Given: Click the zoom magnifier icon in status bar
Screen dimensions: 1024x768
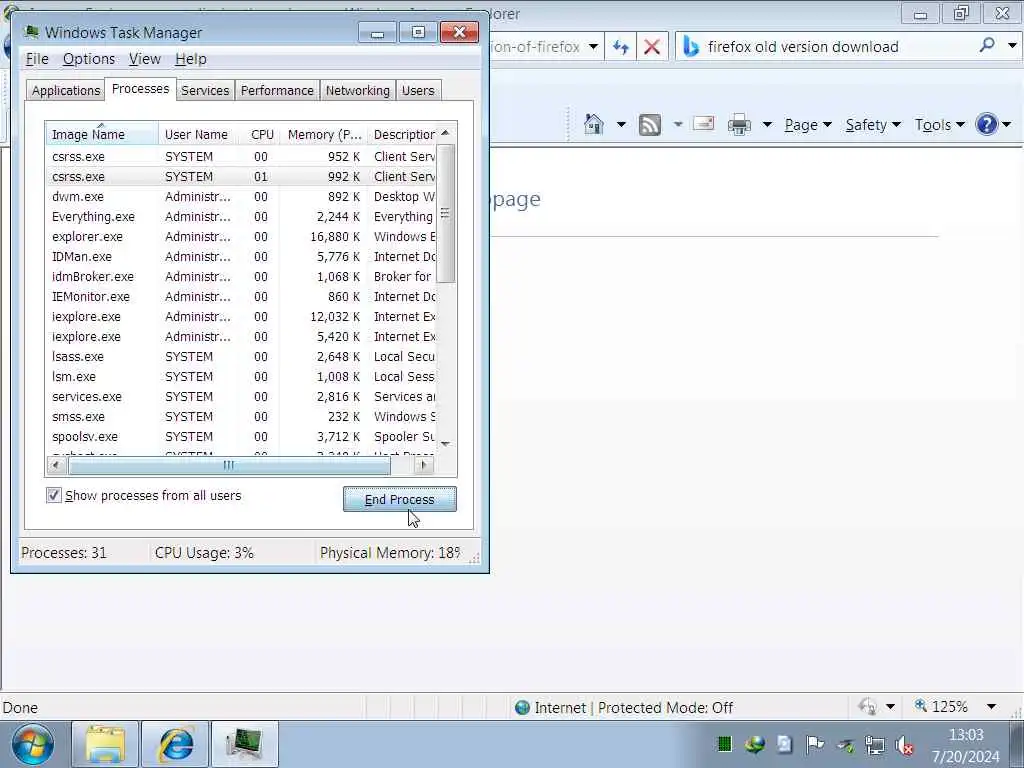Looking at the screenshot, I should click(x=920, y=706).
